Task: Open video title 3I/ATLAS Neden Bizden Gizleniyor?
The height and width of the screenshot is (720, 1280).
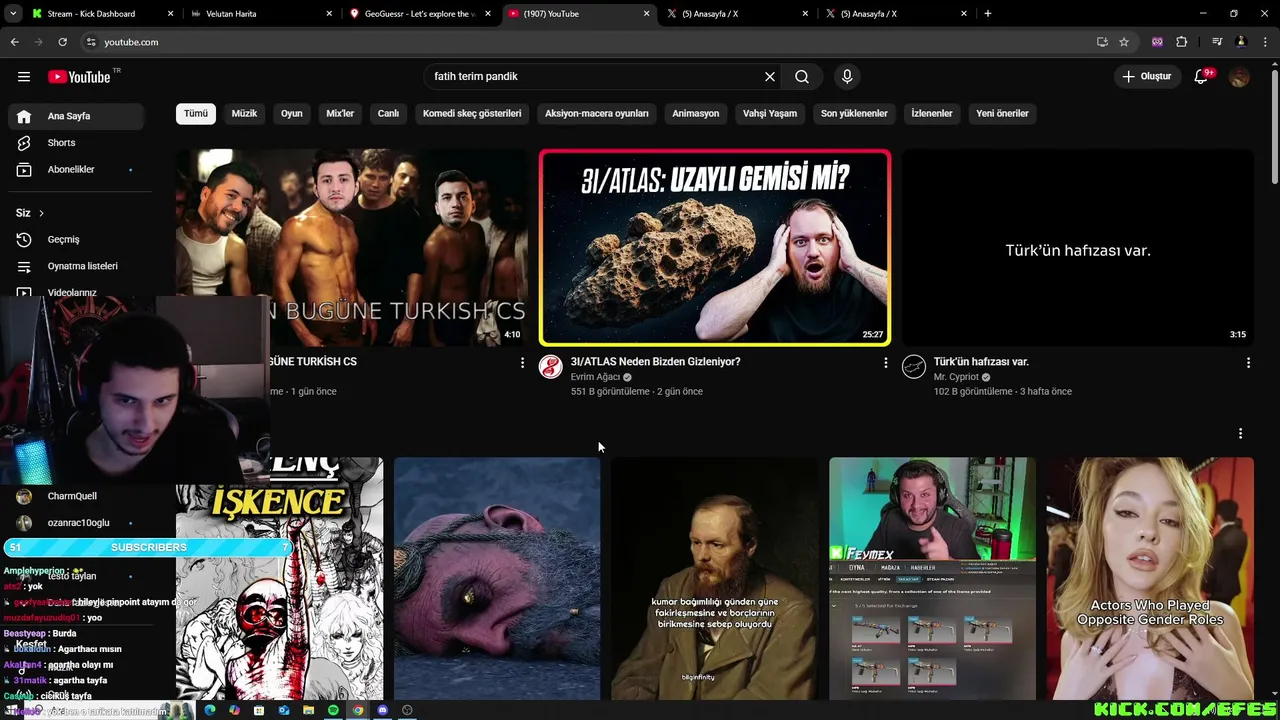Action: (x=655, y=362)
